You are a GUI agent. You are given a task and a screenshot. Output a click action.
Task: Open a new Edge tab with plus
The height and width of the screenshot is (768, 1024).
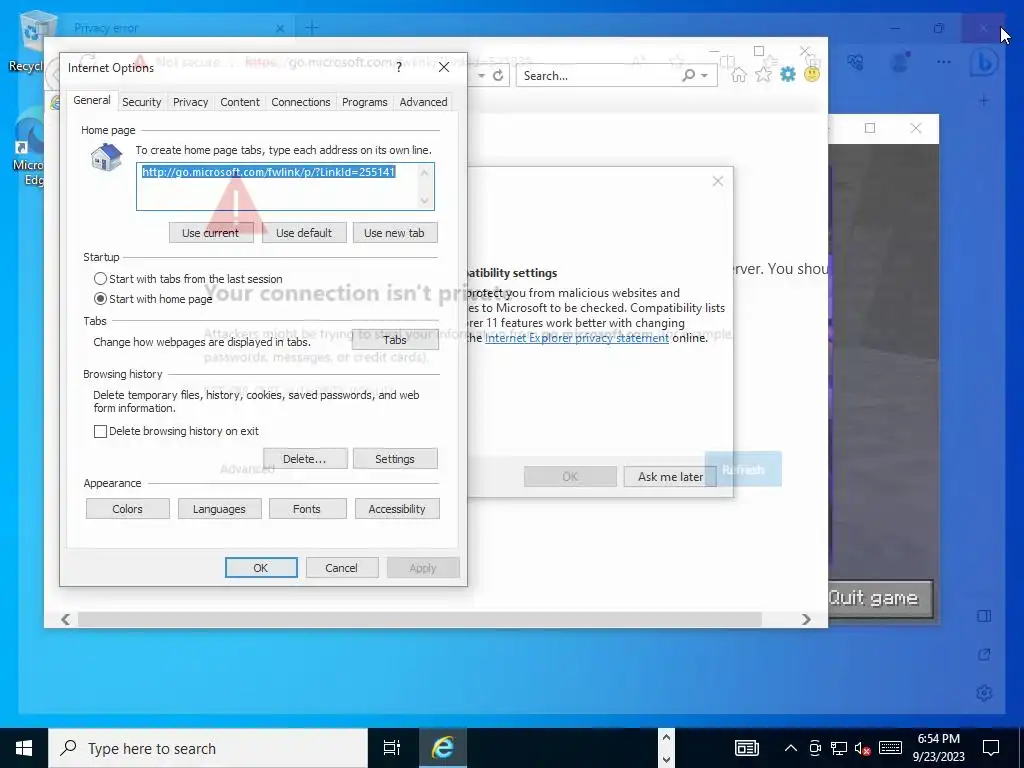(x=312, y=28)
